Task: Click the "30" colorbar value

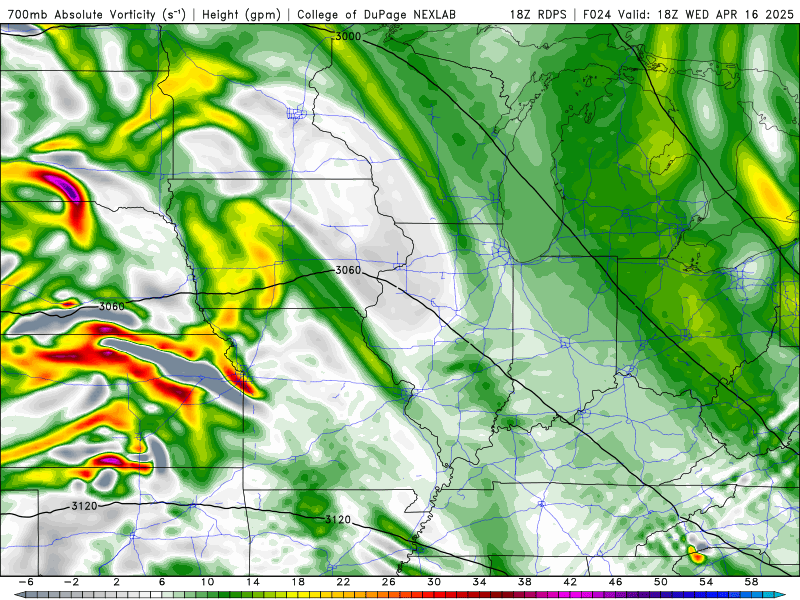Action: [x=434, y=582]
